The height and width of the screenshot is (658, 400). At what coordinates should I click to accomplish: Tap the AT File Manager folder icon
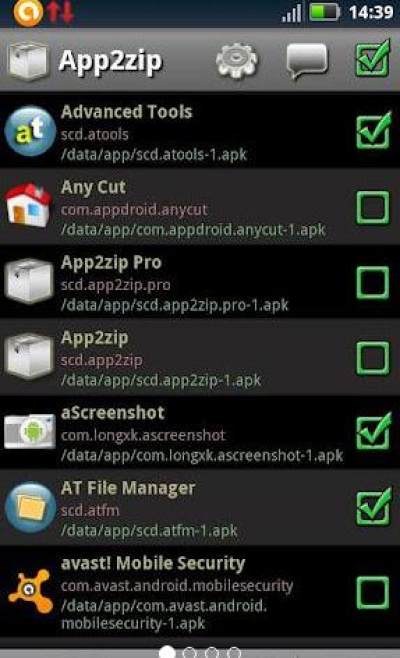(30, 507)
